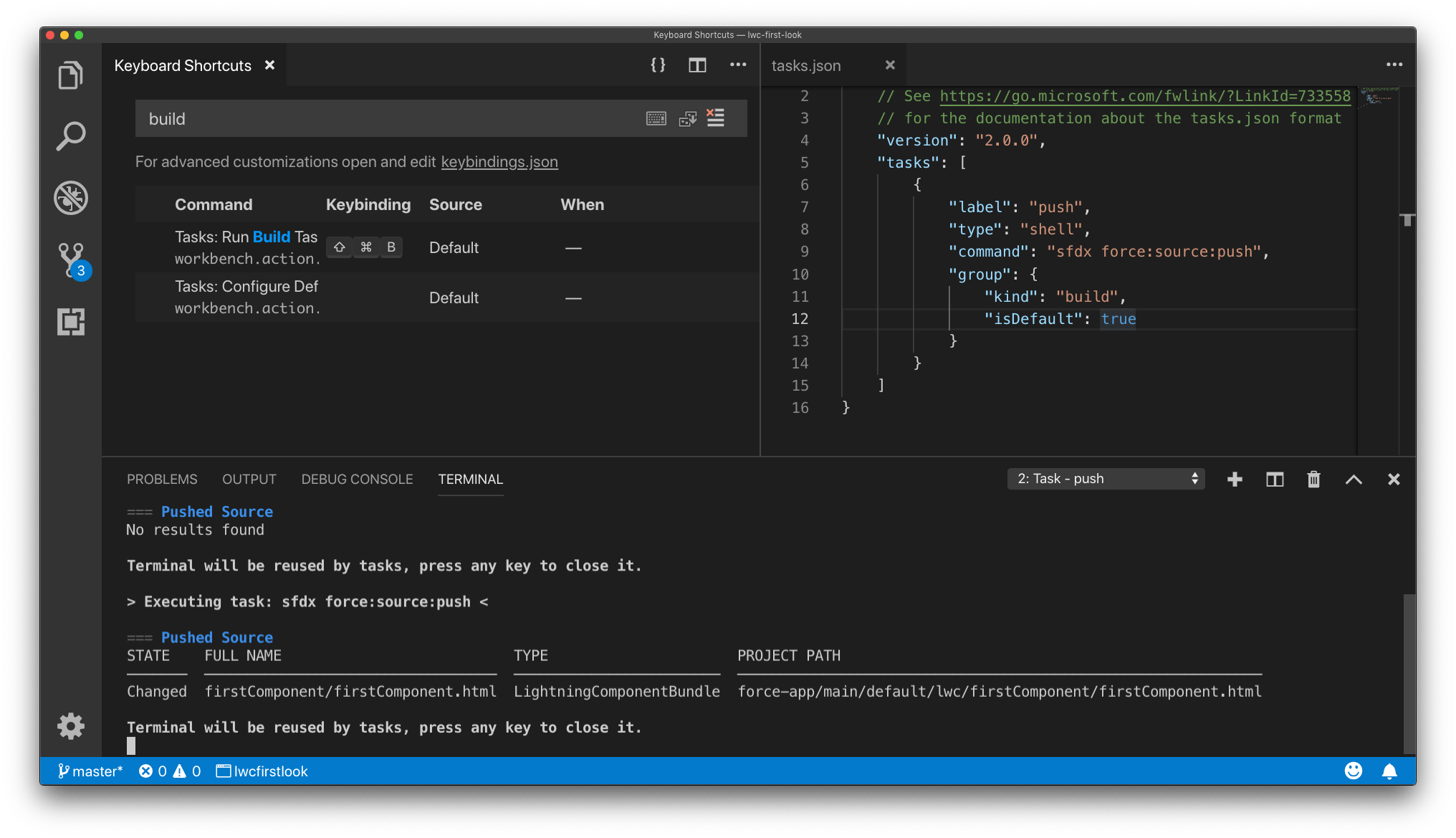This screenshot has height=838, width=1456.
Task: Toggle sort by precedence in shortcuts search
Action: pyautogui.click(x=688, y=119)
